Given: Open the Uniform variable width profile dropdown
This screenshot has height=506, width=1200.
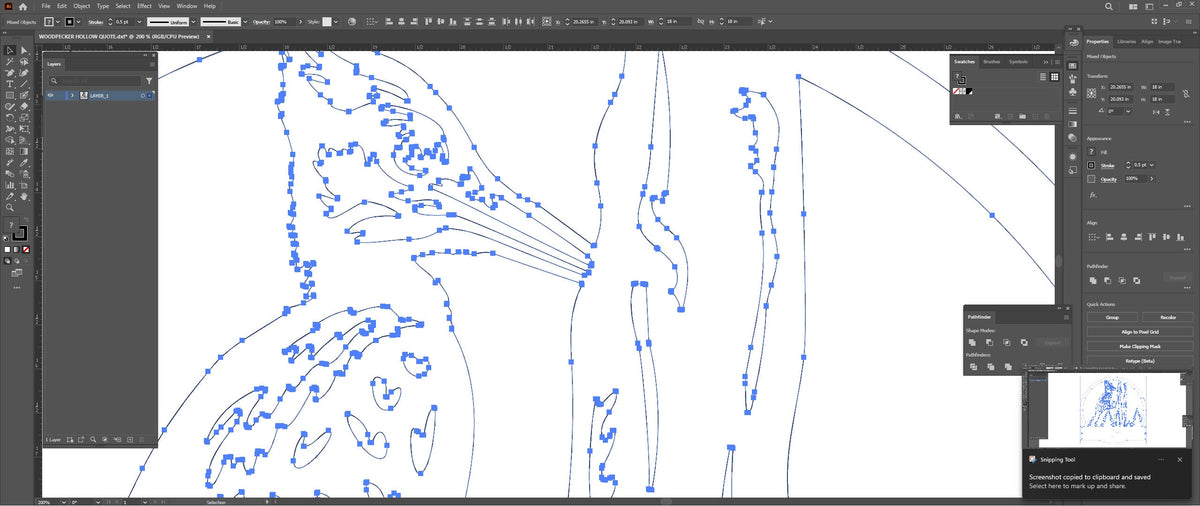Looking at the screenshot, I should coord(193,22).
